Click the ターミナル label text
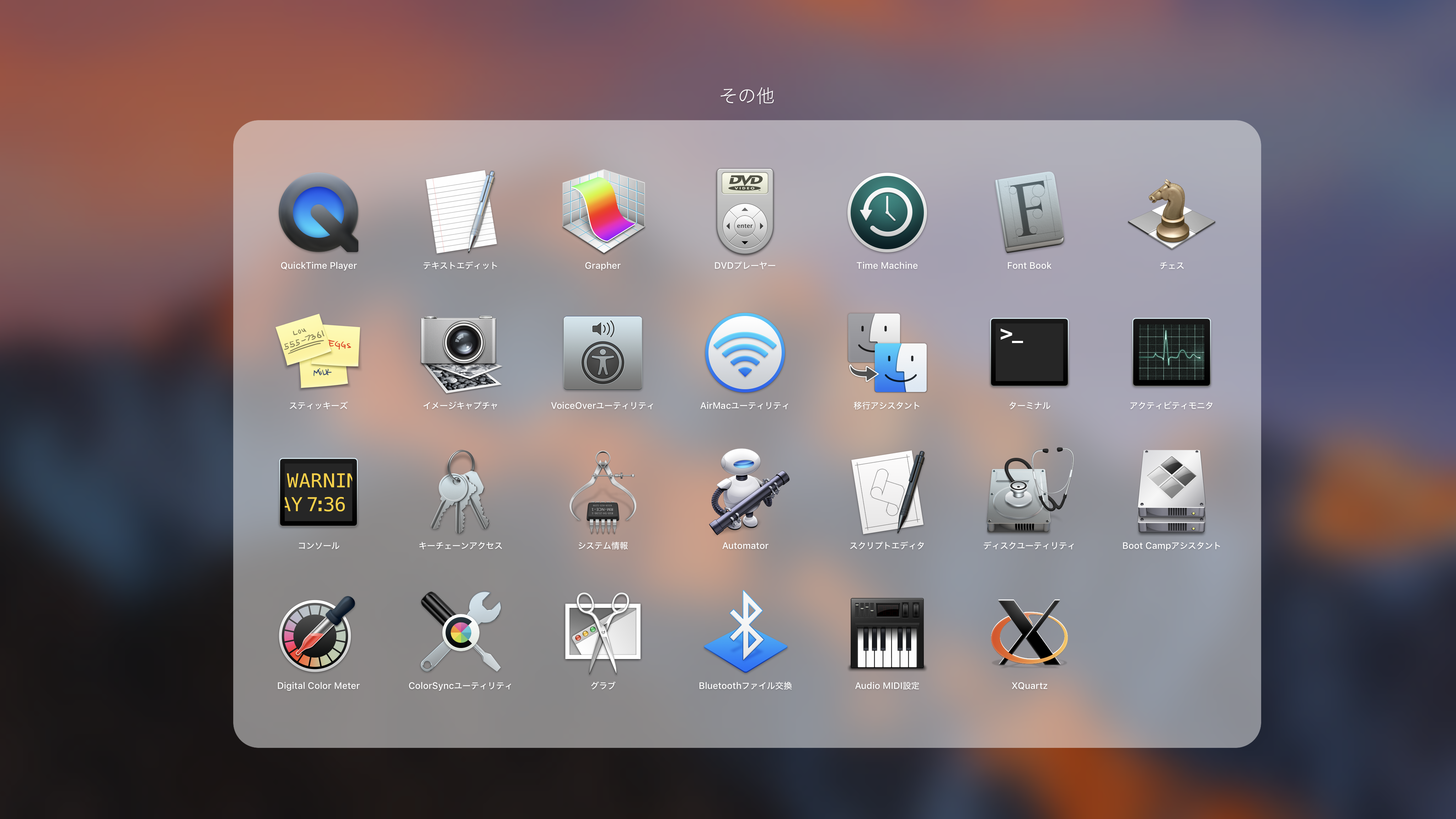1456x819 pixels. click(x=1029, y=406)
